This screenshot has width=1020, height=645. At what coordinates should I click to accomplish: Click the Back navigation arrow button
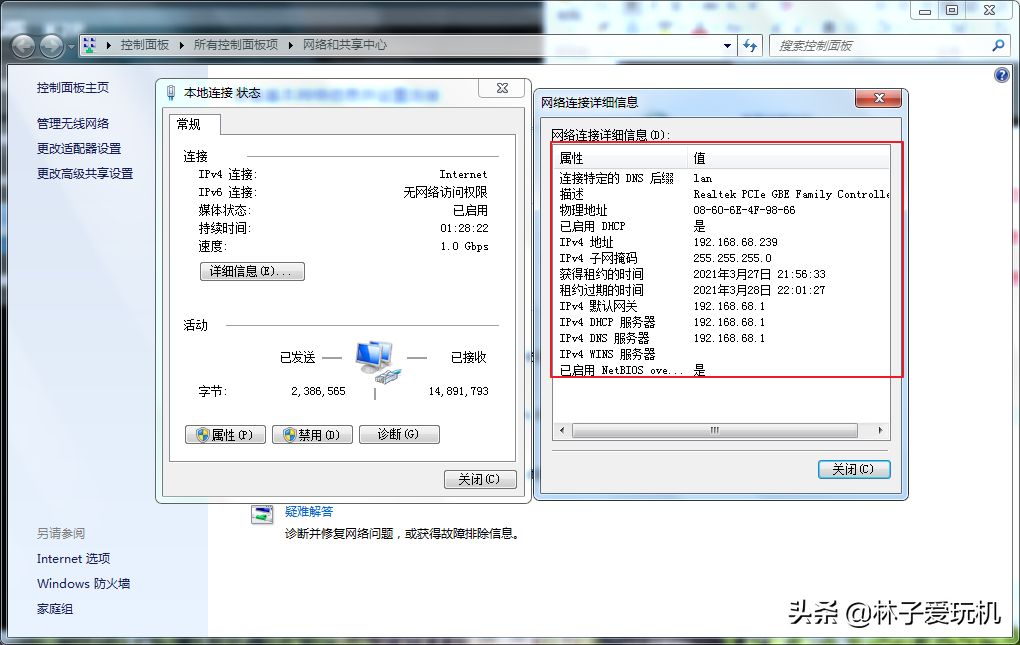pyautogui.click(x=23, y=46)
